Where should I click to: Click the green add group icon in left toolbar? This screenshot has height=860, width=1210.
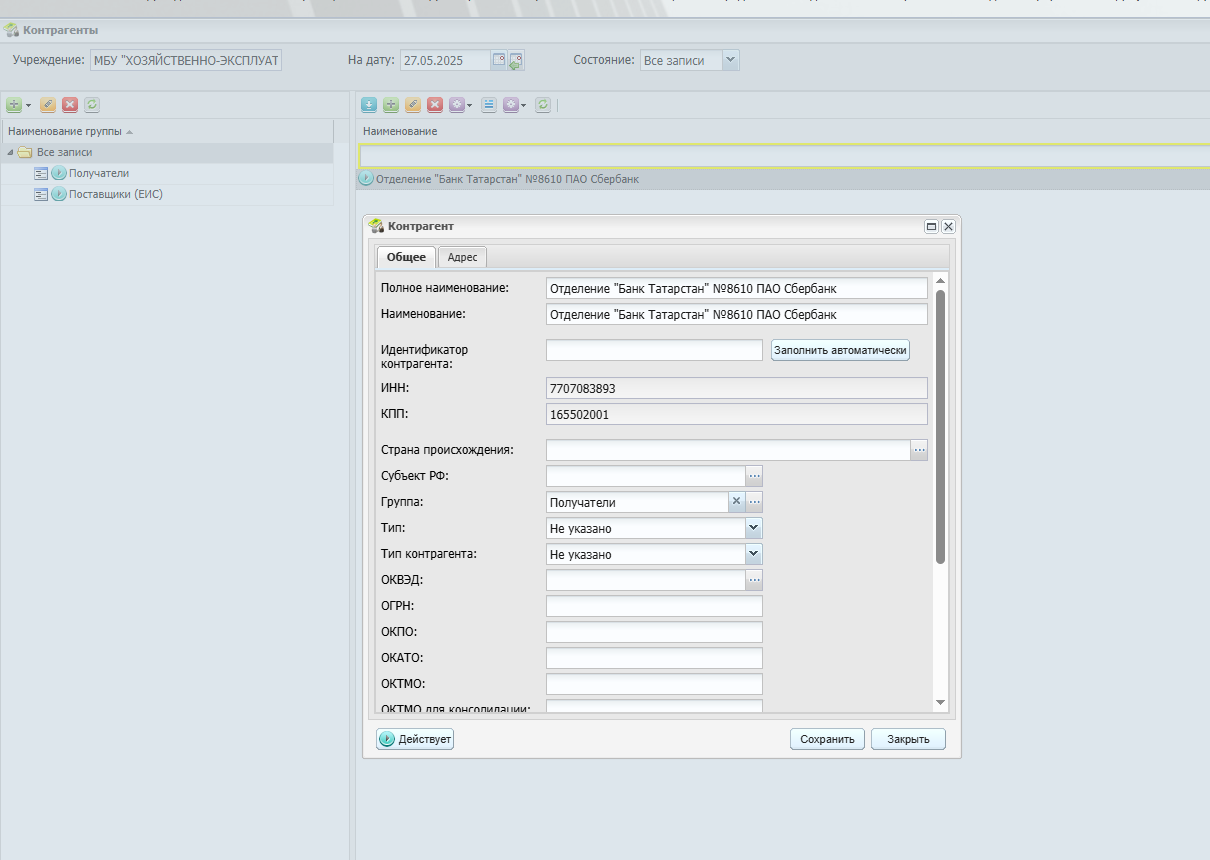(x=14, y=104)
